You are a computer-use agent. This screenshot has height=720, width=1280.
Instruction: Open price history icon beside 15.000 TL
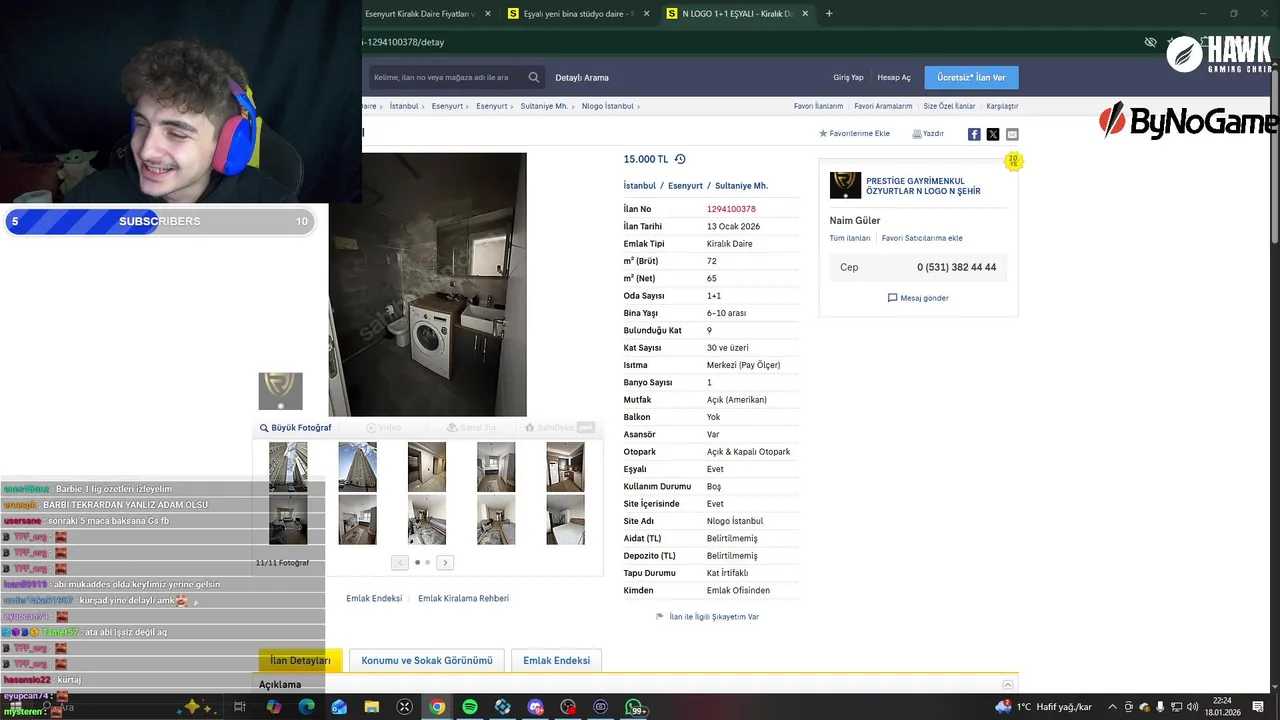[x=680, y=159]
